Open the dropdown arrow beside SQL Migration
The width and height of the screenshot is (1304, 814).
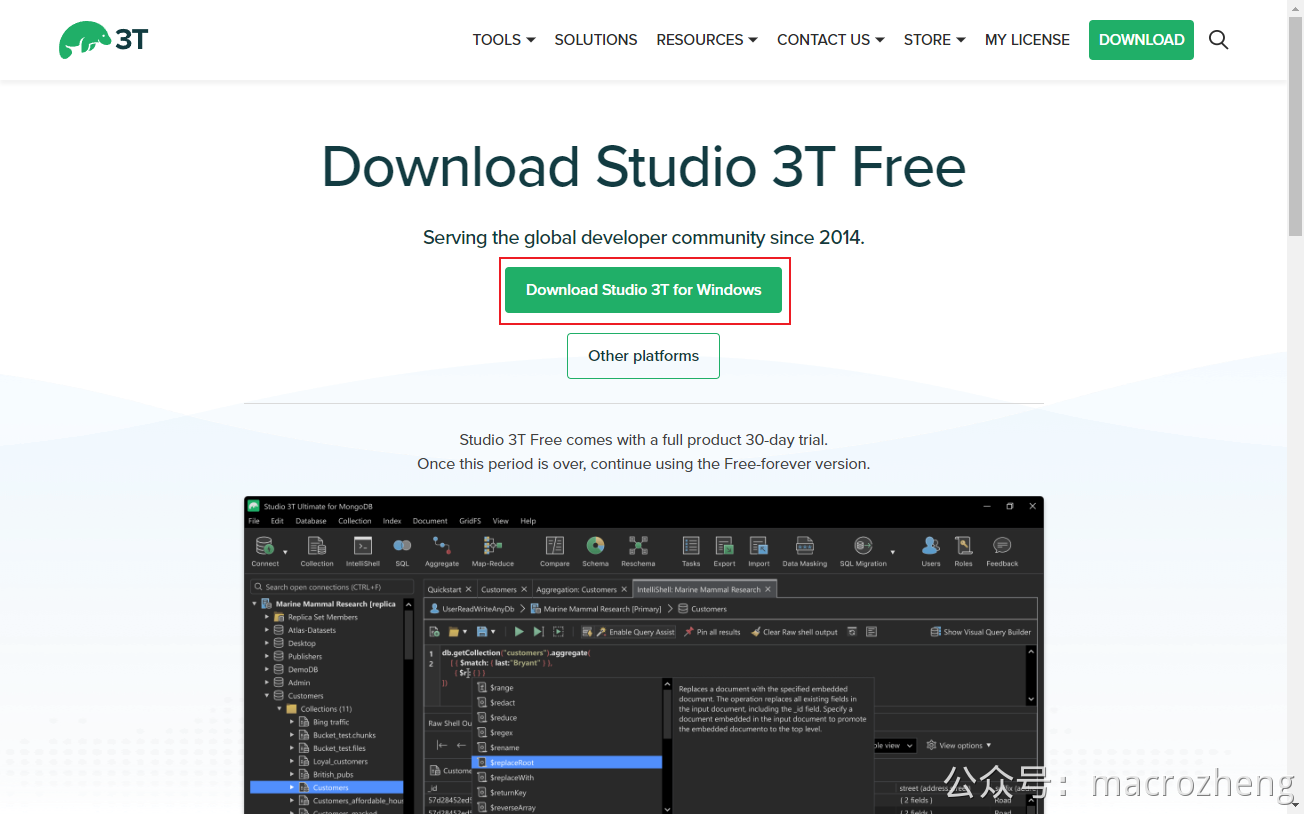[893, 552]
